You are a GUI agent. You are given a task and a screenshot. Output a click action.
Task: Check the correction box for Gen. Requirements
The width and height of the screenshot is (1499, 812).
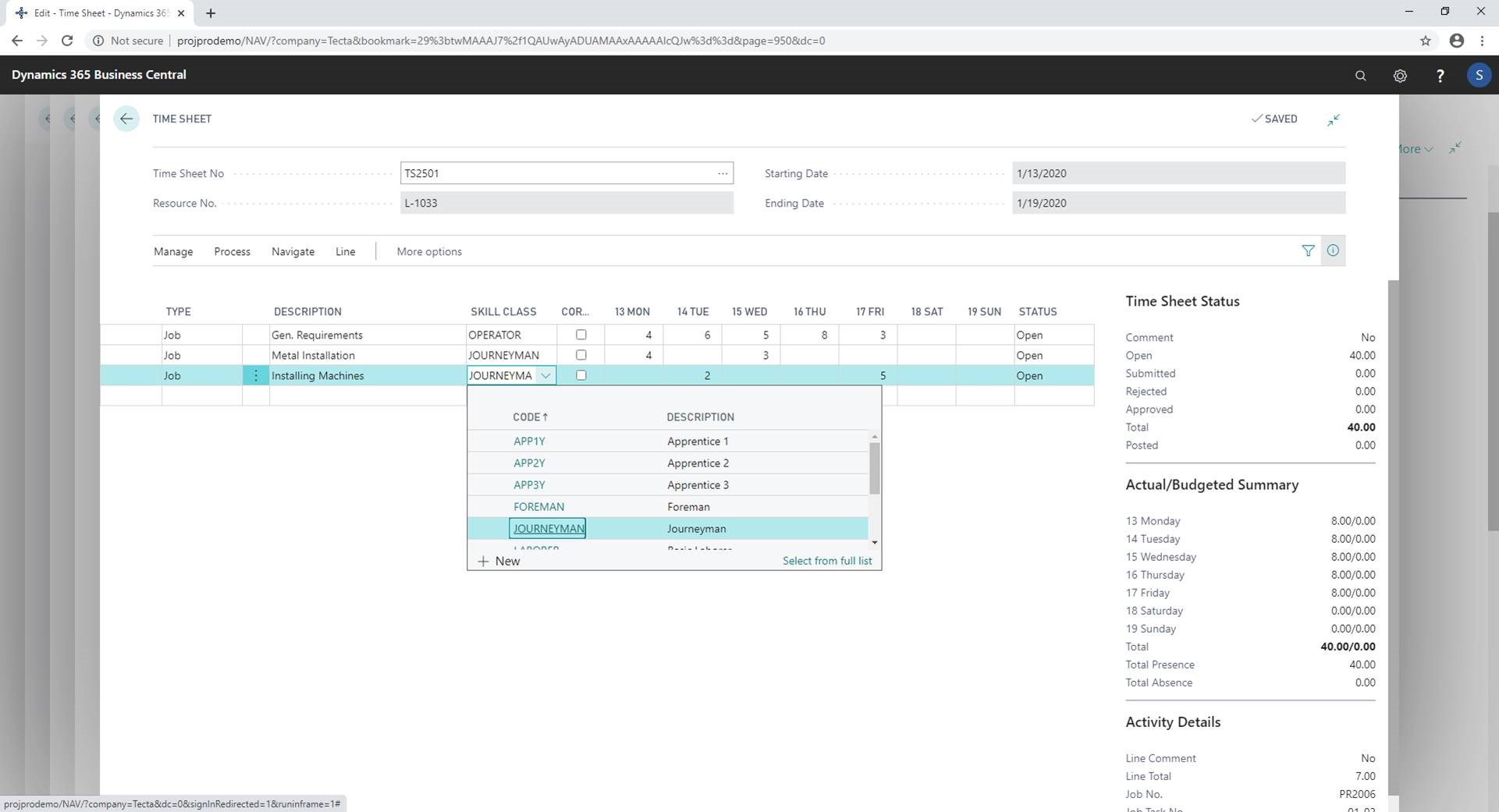point(581,335)
